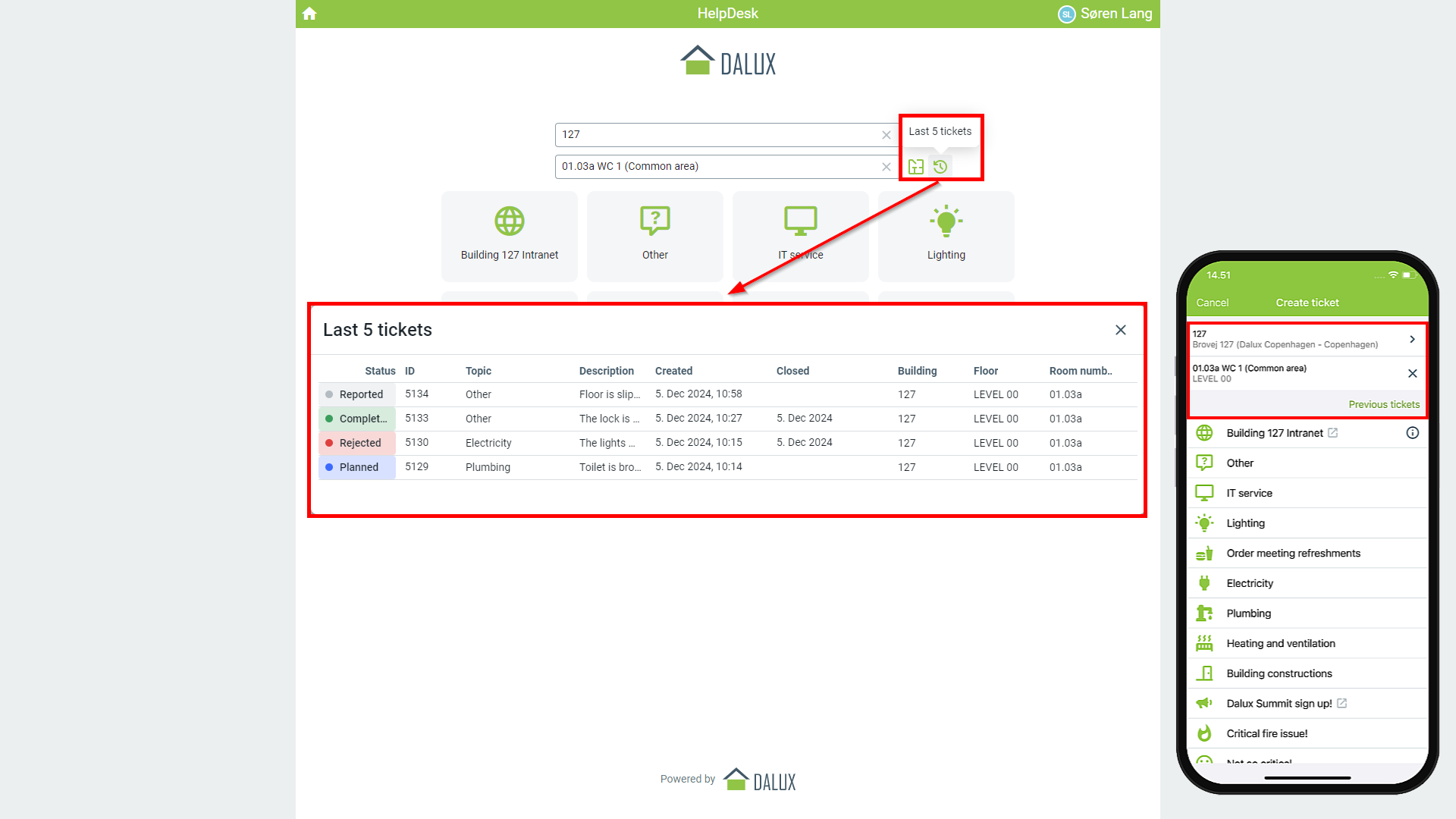This screenshot has width=1456, height=819.
Task: Open the last 5 tickets history icon
Action: pos(940,167)
